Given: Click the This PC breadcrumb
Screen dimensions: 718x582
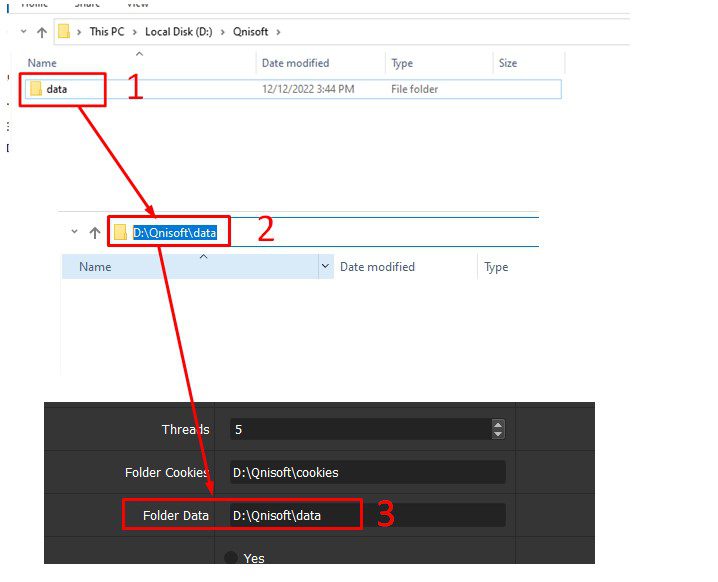Looking at the screenshot, I should click(107, 32).
